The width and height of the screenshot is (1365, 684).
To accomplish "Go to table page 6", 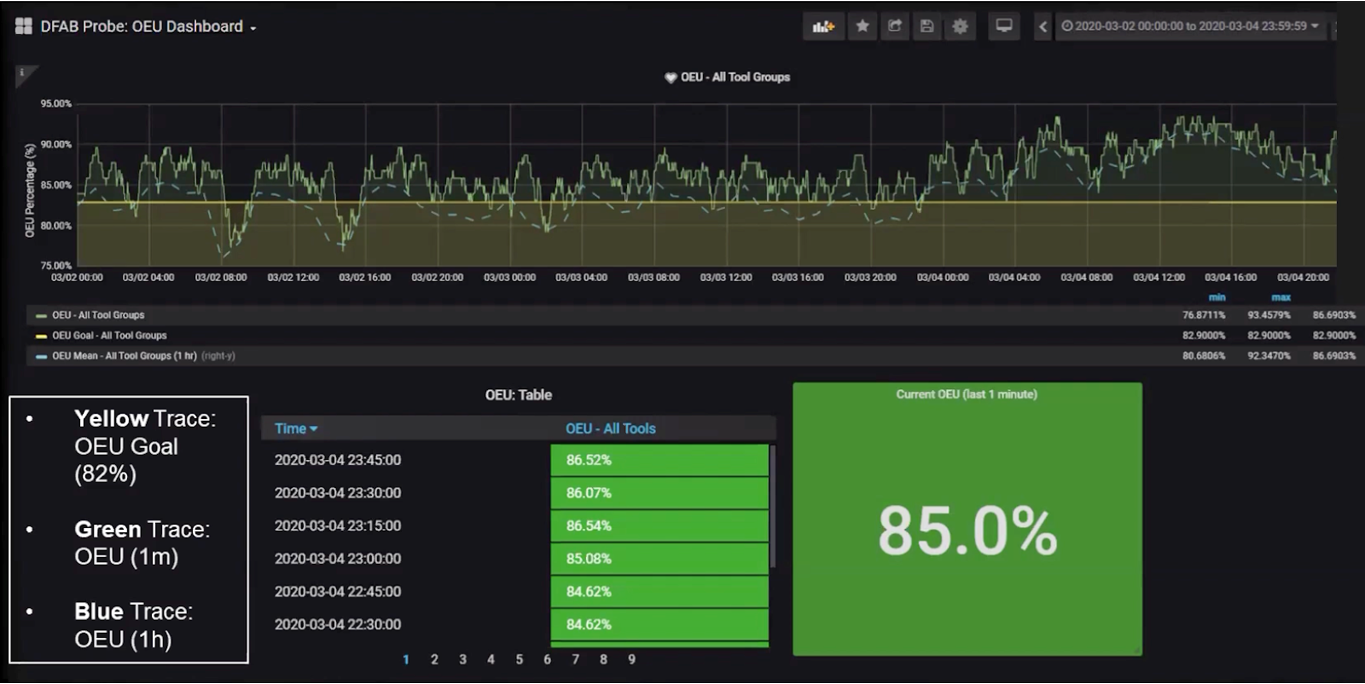I will pyautogui.click(x=547, y=659).
